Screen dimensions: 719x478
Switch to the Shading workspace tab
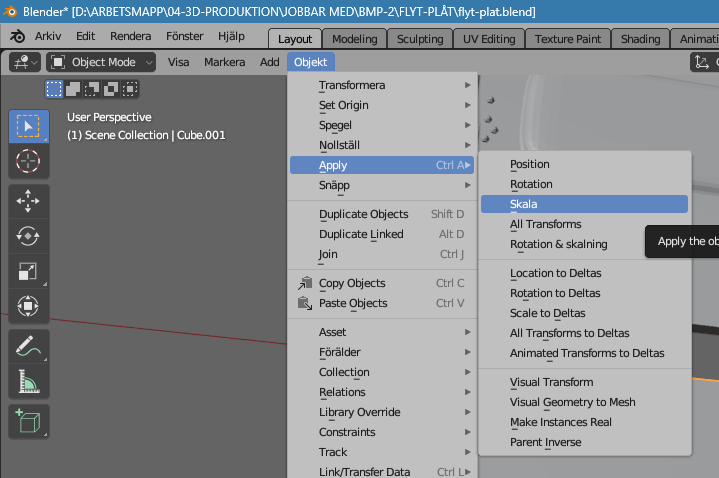click(x=640, y=39)
